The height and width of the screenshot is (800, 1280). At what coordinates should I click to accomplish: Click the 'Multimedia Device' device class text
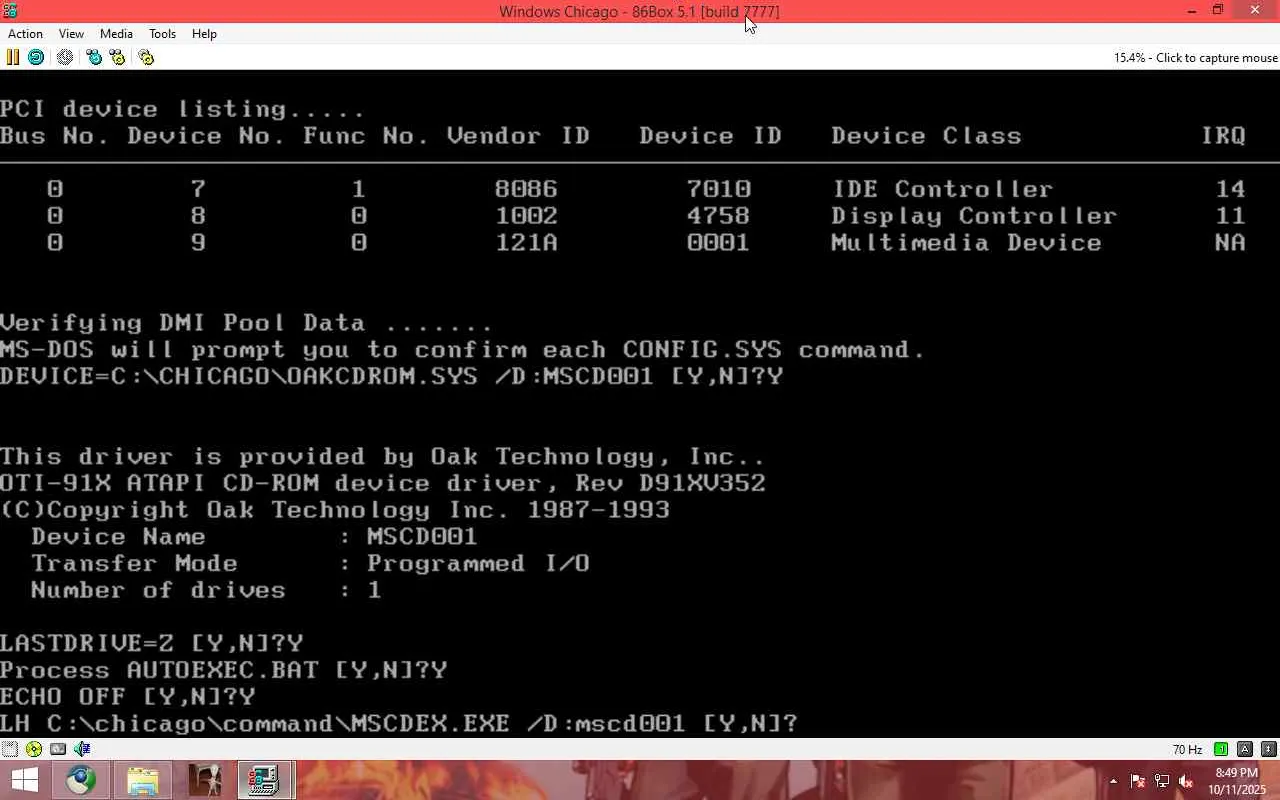tap(966, 243)
